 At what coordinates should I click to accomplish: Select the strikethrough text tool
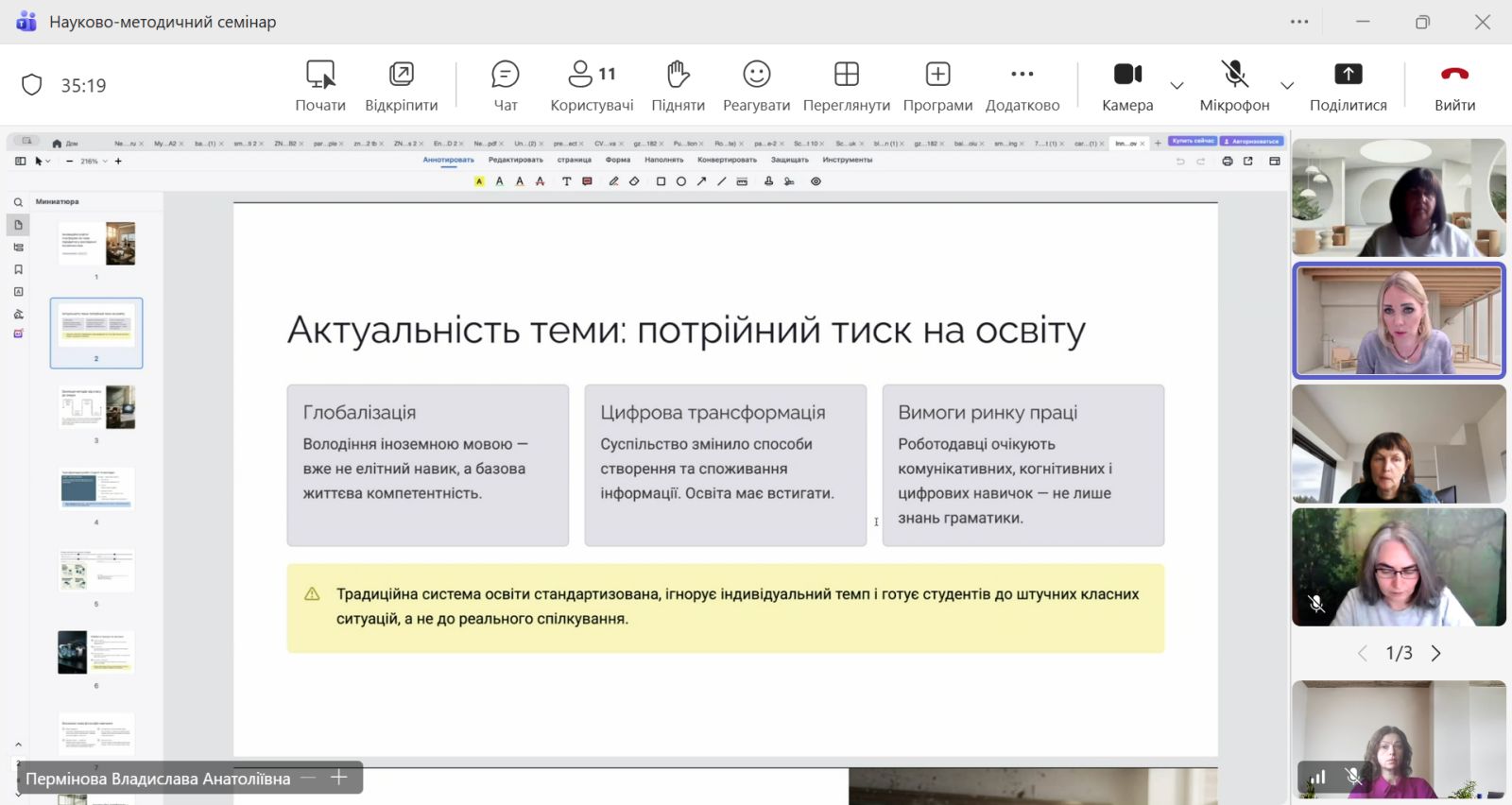pyautogui.click(x=541, y=181)
